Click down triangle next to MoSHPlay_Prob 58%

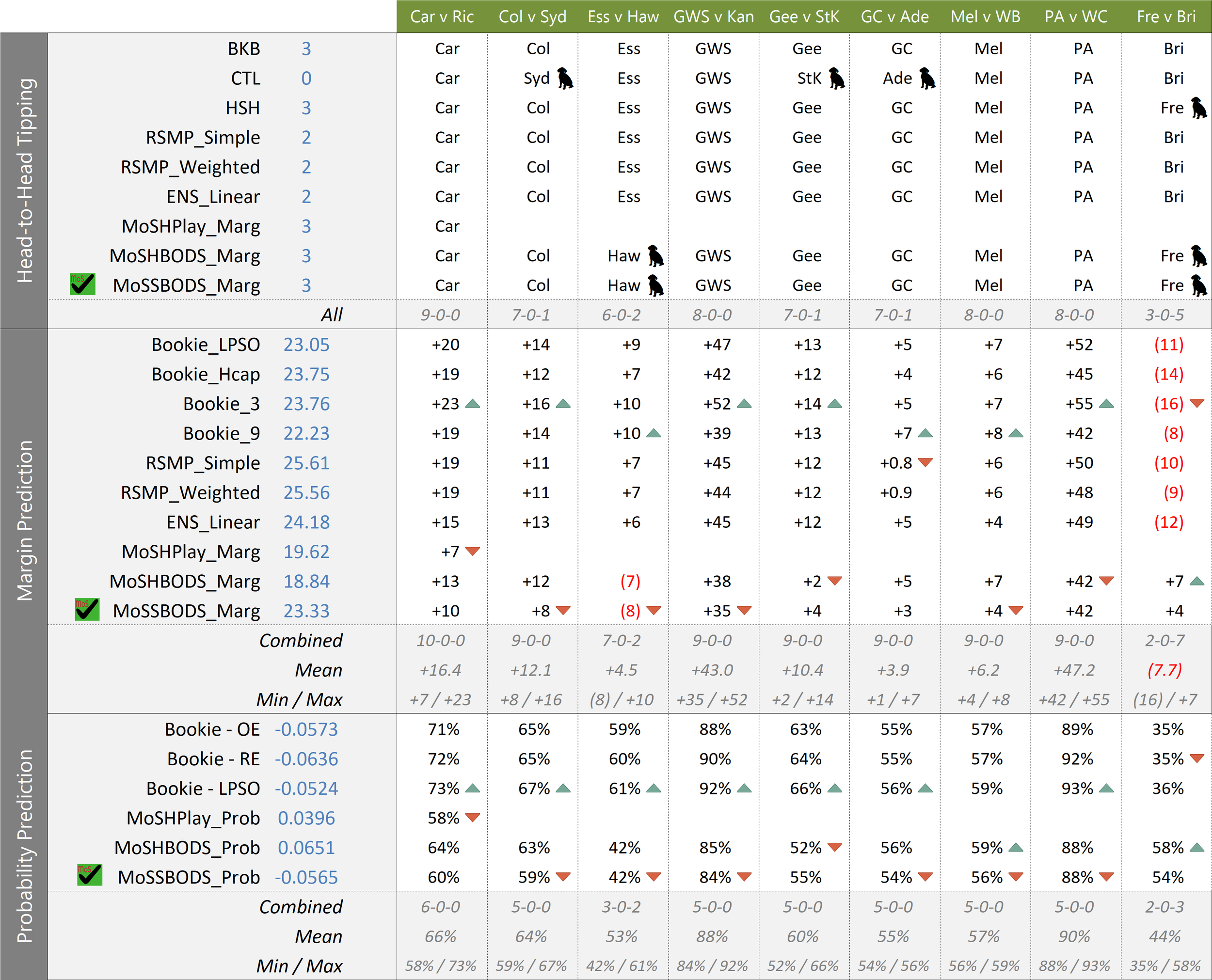click(473, 818)
